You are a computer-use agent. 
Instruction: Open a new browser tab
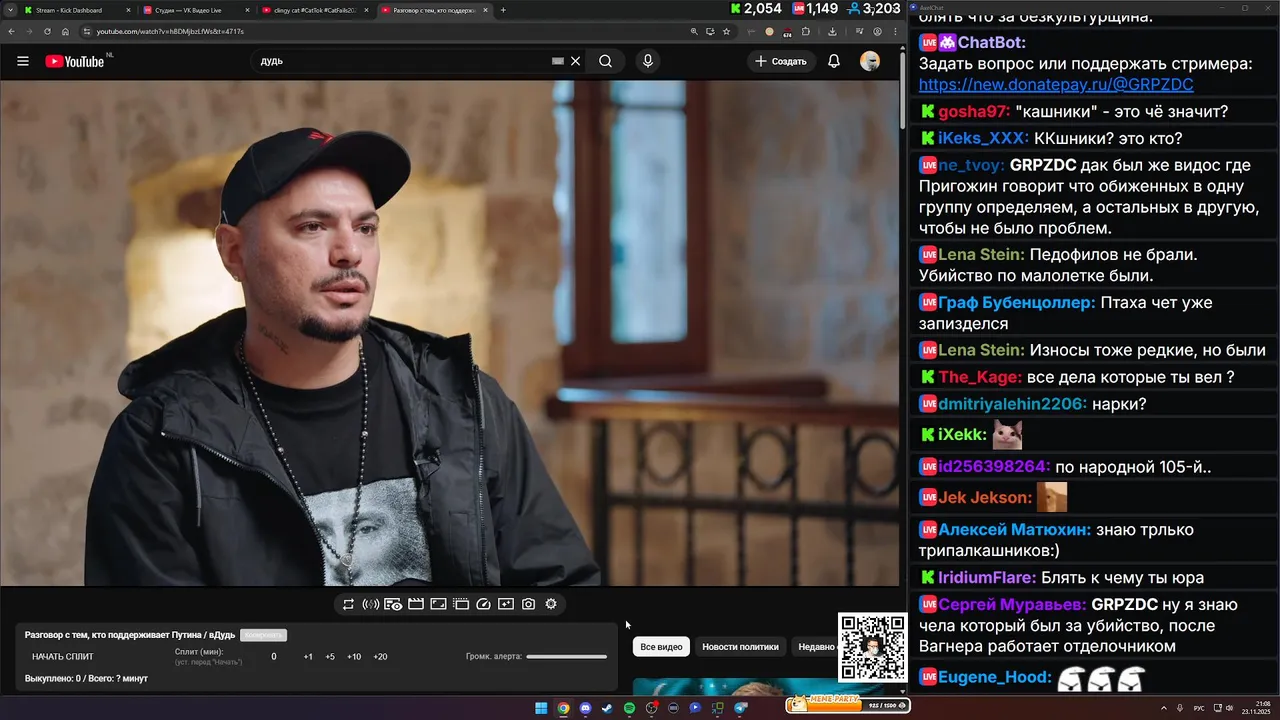point(503,10)
